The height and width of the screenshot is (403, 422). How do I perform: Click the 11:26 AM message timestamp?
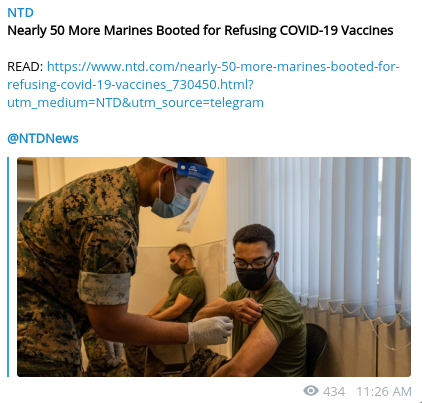[x=384, y=391]
